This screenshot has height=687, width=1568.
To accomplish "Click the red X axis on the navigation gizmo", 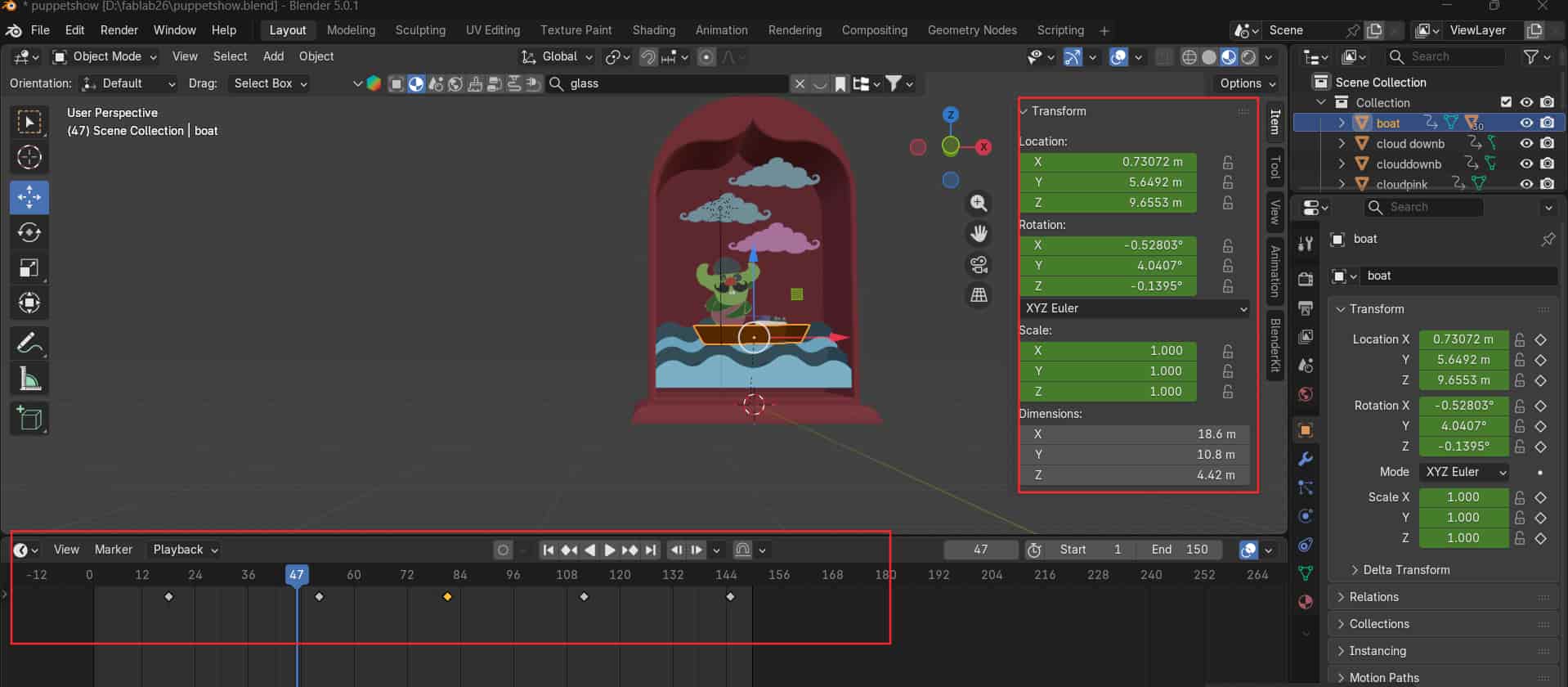I will coord(983,147).
